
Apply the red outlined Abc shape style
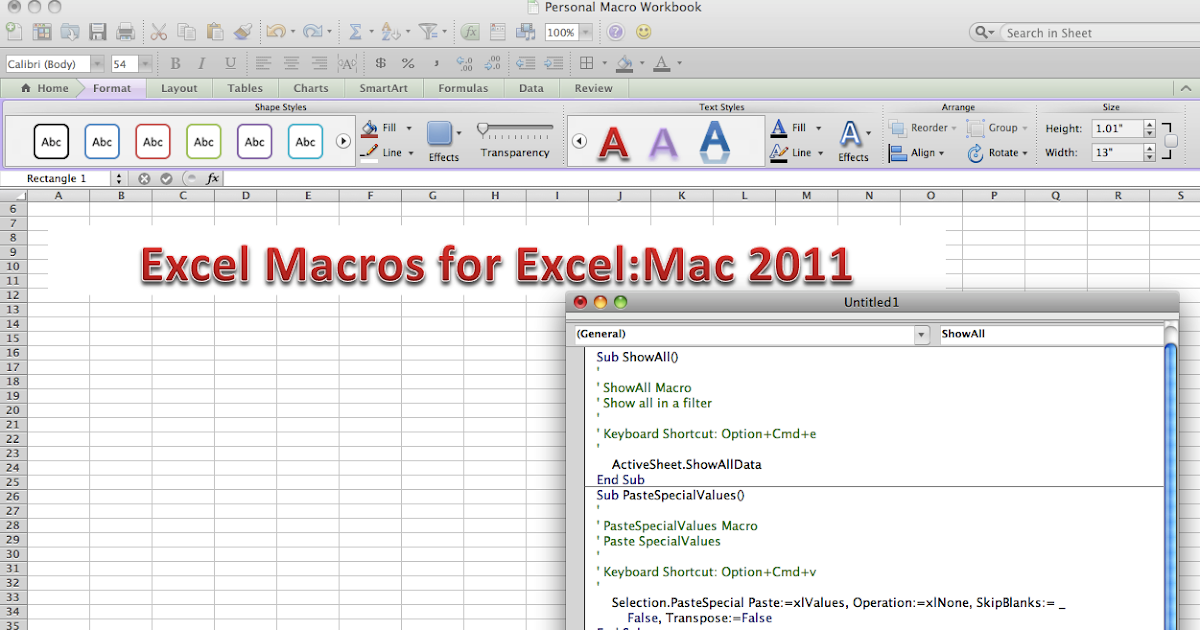pos(153,142)
